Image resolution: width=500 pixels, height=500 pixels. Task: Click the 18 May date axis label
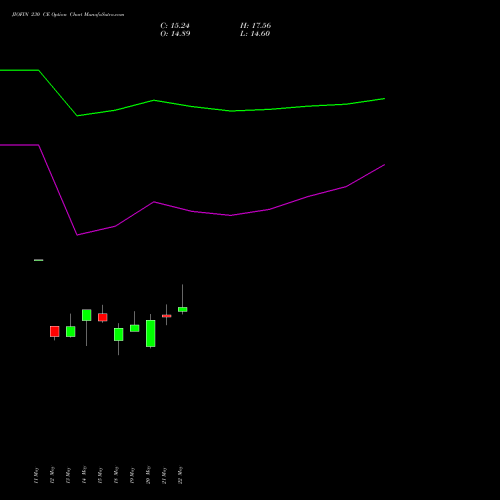pyautogui.click(x=116, y=475)
